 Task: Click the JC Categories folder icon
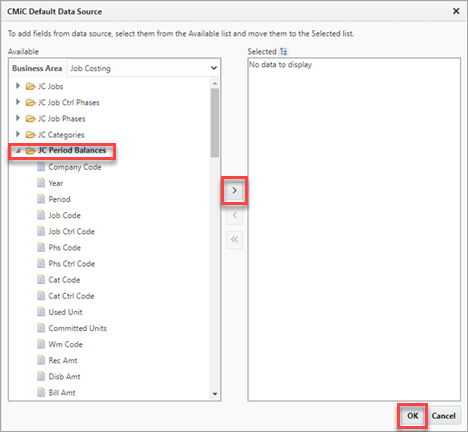(31, 135)
